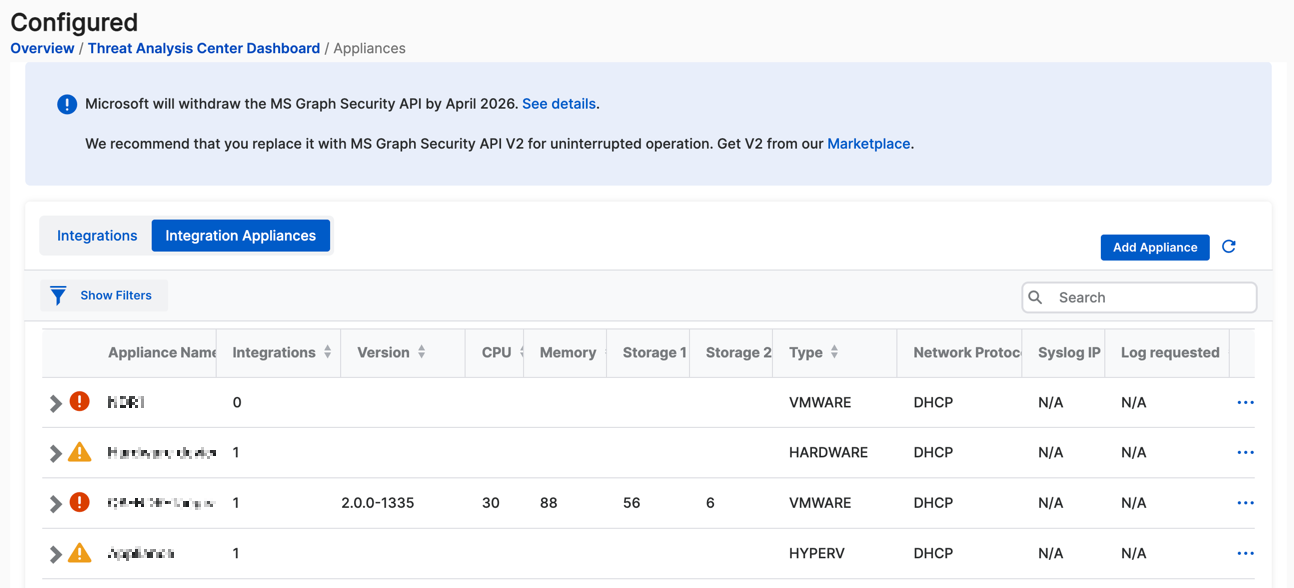Go to Overview breadcrumb
Viewport: 1294px width, 588px height.
(x=42, y=48)
